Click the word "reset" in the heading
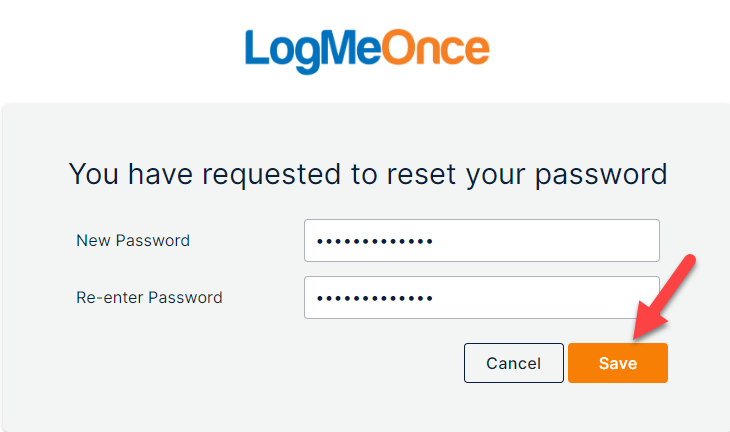This screenshot has height=432, width=730. (x=421, y=175)
